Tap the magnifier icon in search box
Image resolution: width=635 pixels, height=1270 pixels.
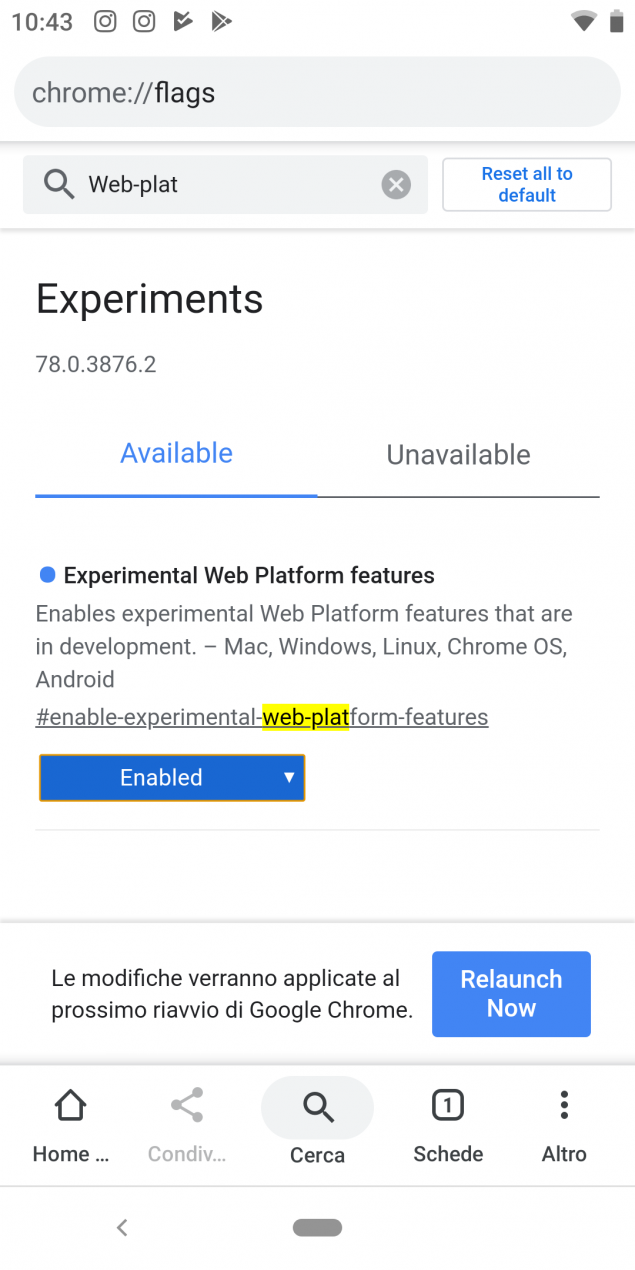tap(59, 184)
